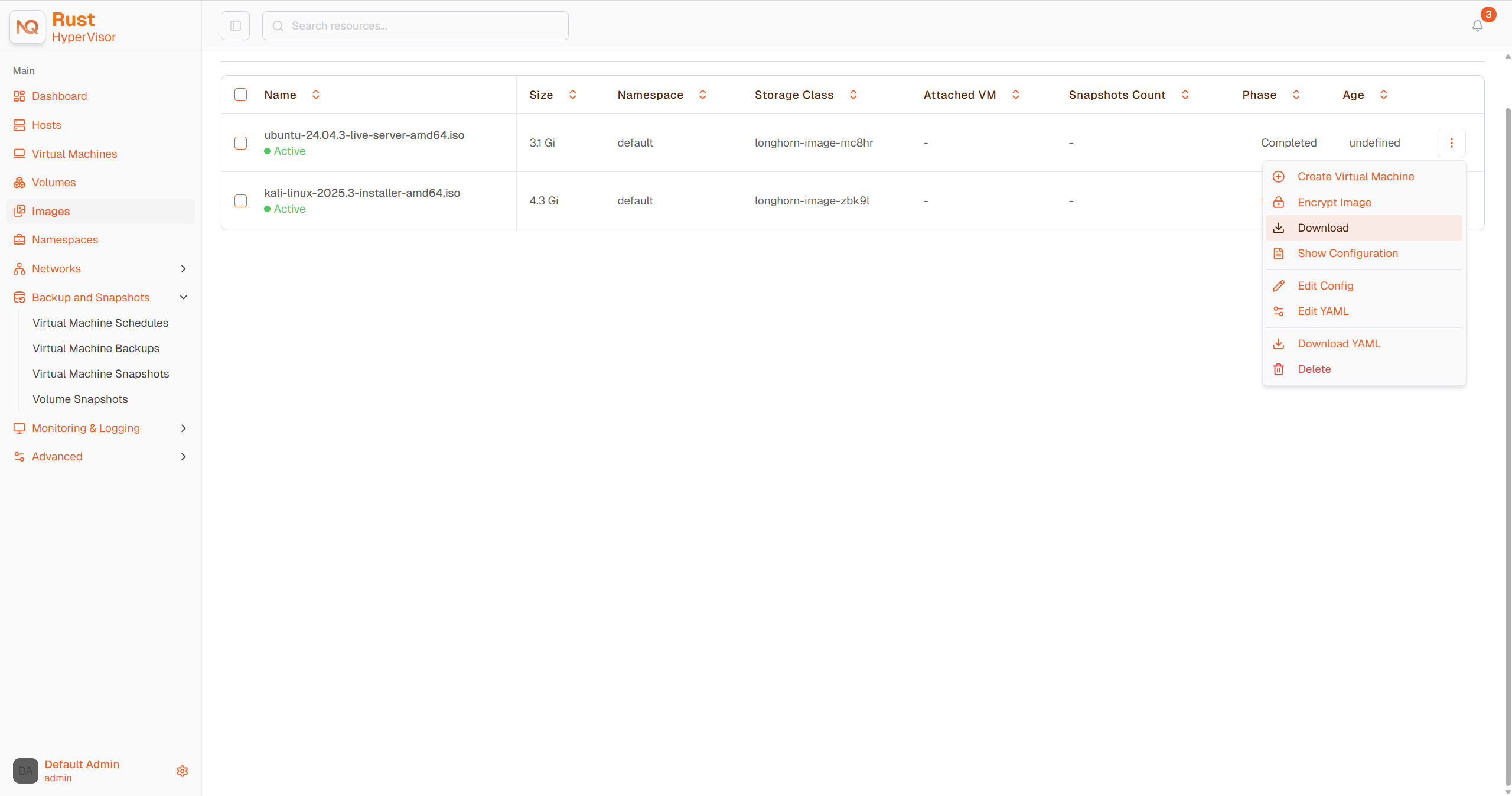This screenshot has height=796, width=1512.
Task: Click the Backup and Snapshots database icon
Action: coord(19,297)
